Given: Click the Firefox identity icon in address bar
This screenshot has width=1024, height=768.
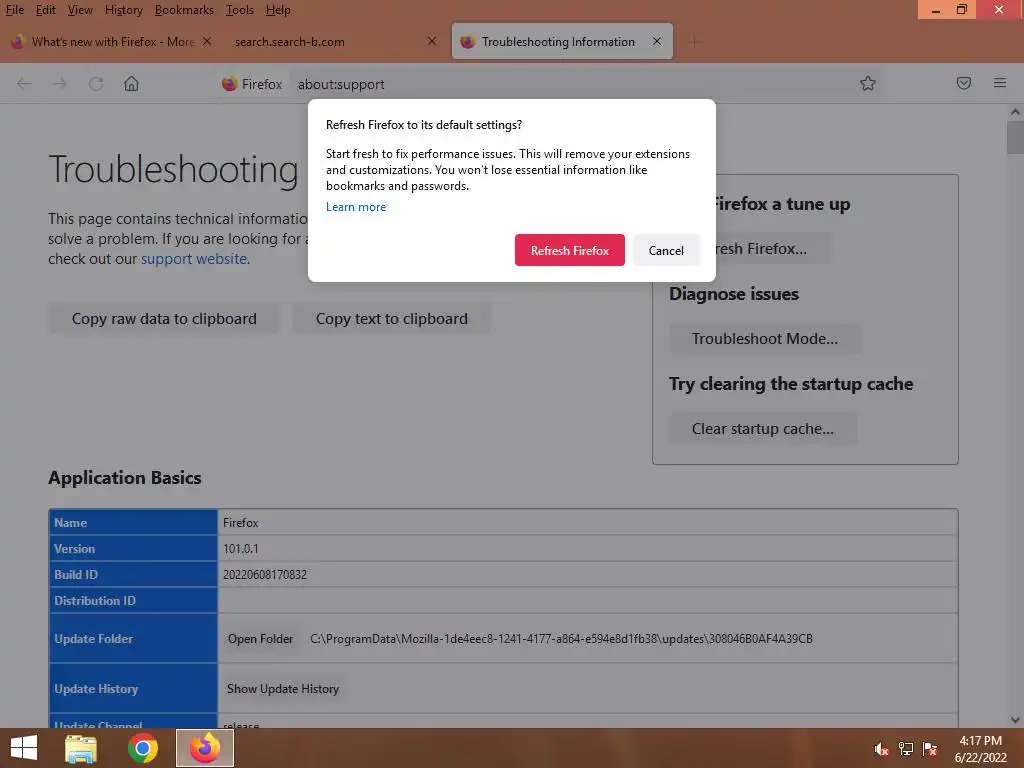Looking at the screenshot, I should [x=252, y=84].
